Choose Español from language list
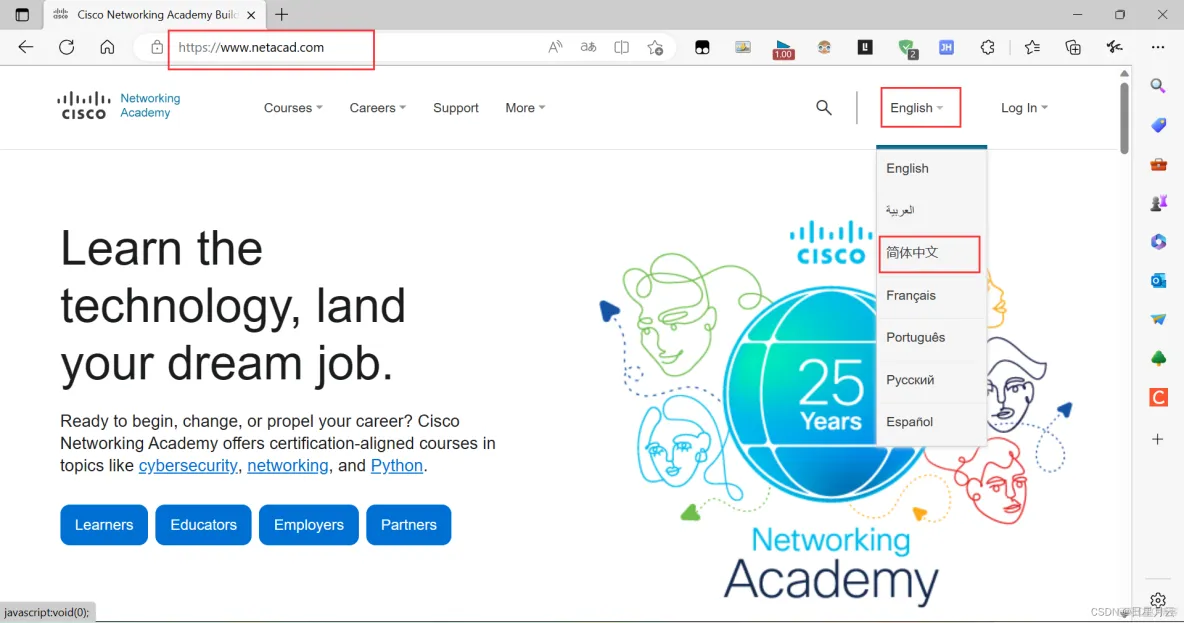The image size is (1184, 623). pos(931,422)
